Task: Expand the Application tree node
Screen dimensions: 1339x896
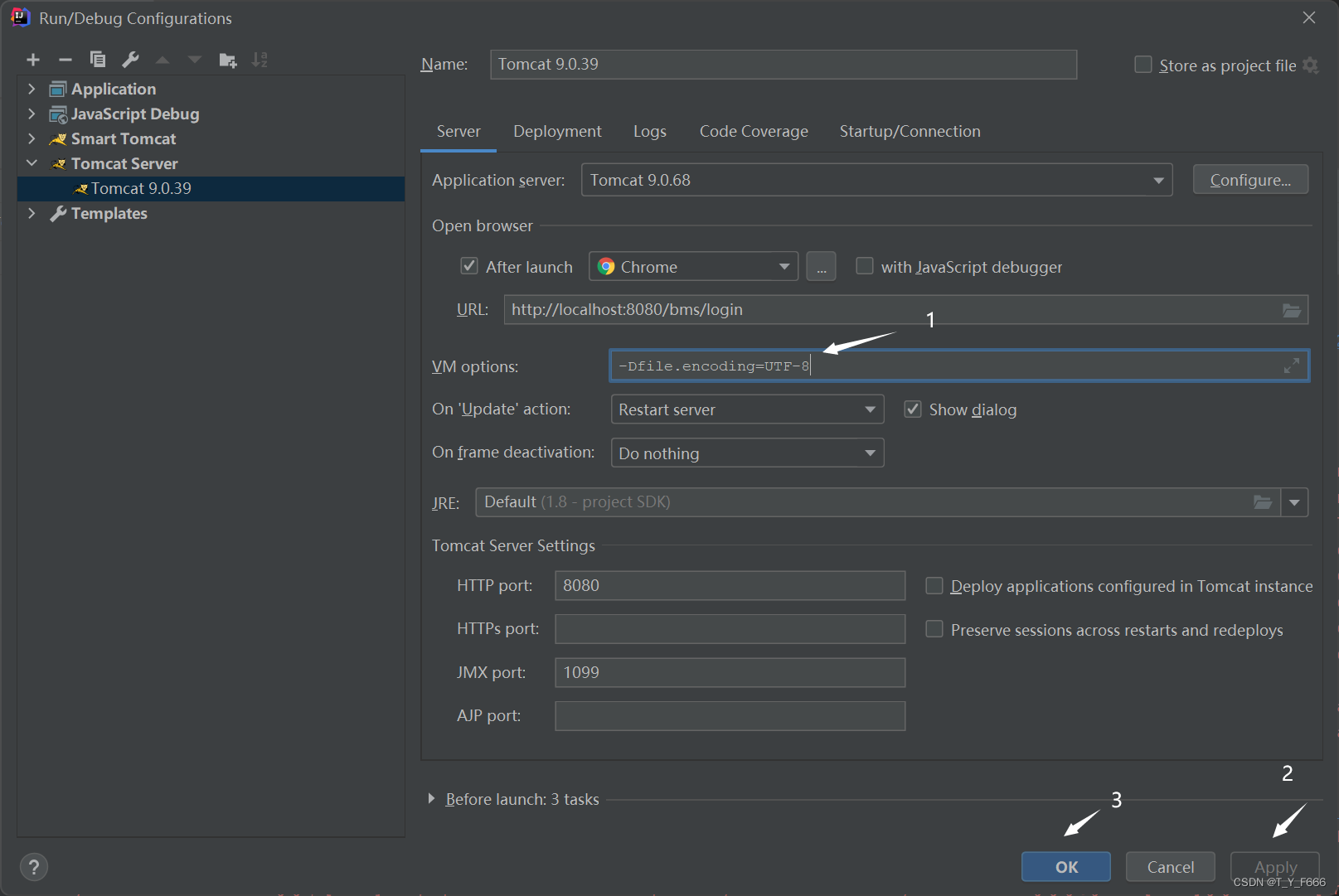Action: (32, 89)
